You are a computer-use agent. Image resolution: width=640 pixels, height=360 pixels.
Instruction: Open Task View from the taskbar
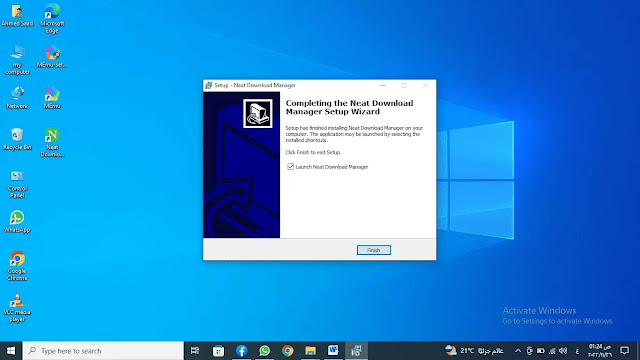pos(195,351)
